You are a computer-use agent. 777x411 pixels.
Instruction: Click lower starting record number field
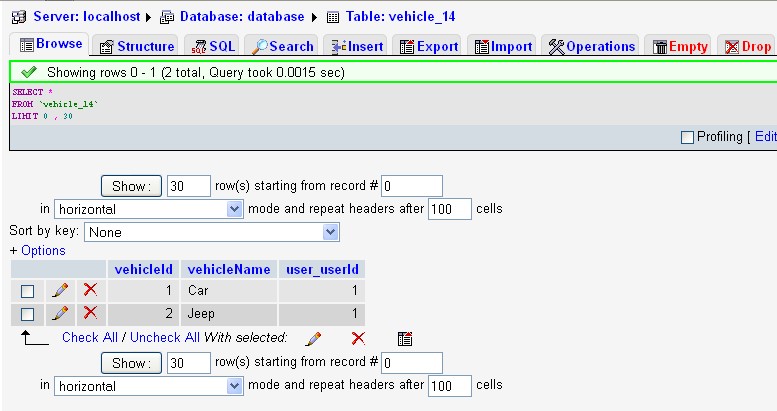coord(412,363)
